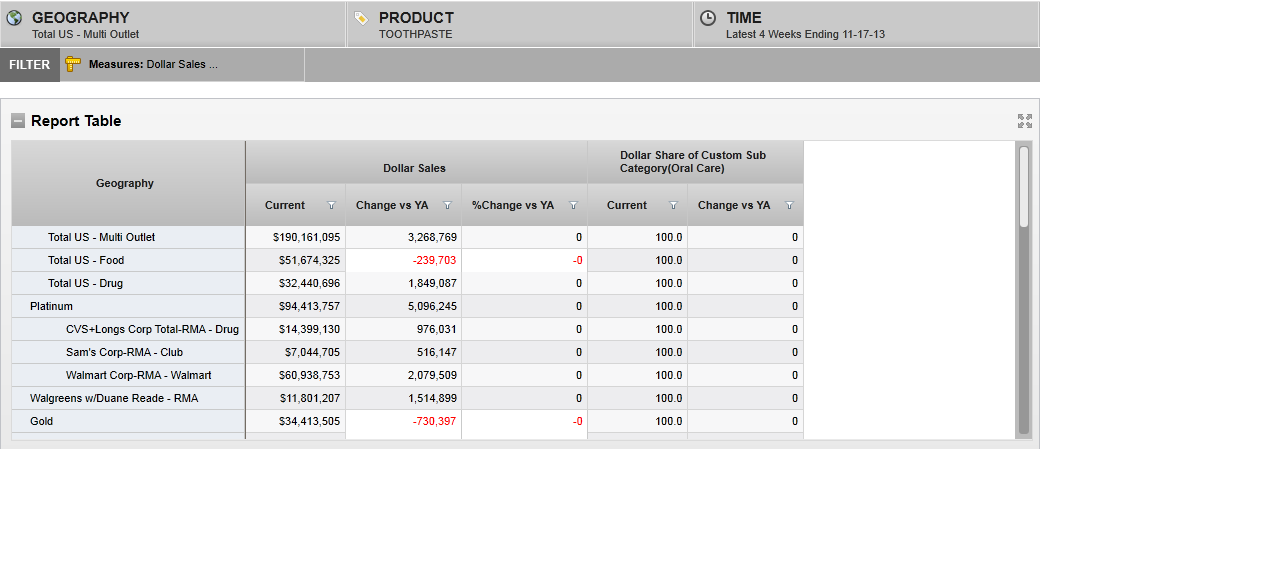
Task: Select Walmart Corp-RMA - Walmart row
Action: click(138, 375)
